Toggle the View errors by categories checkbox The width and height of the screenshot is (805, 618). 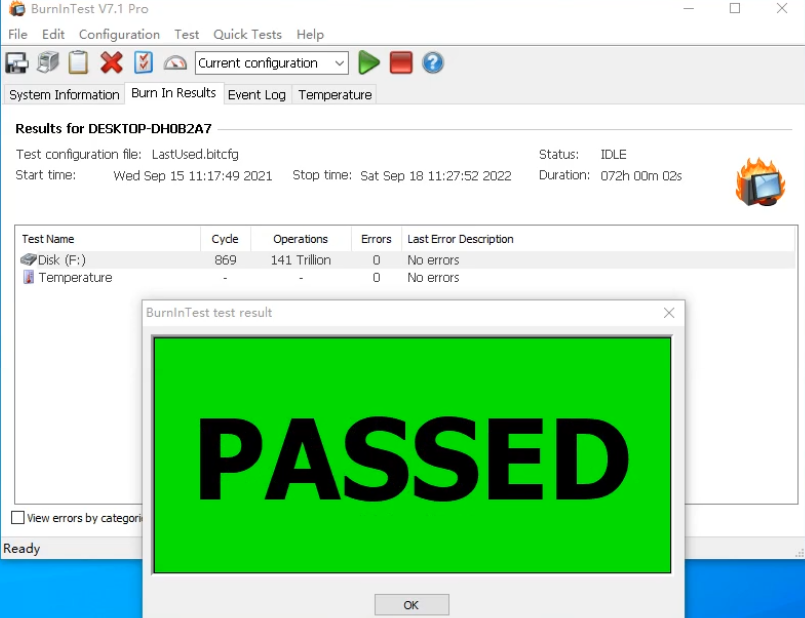[18, 518]
